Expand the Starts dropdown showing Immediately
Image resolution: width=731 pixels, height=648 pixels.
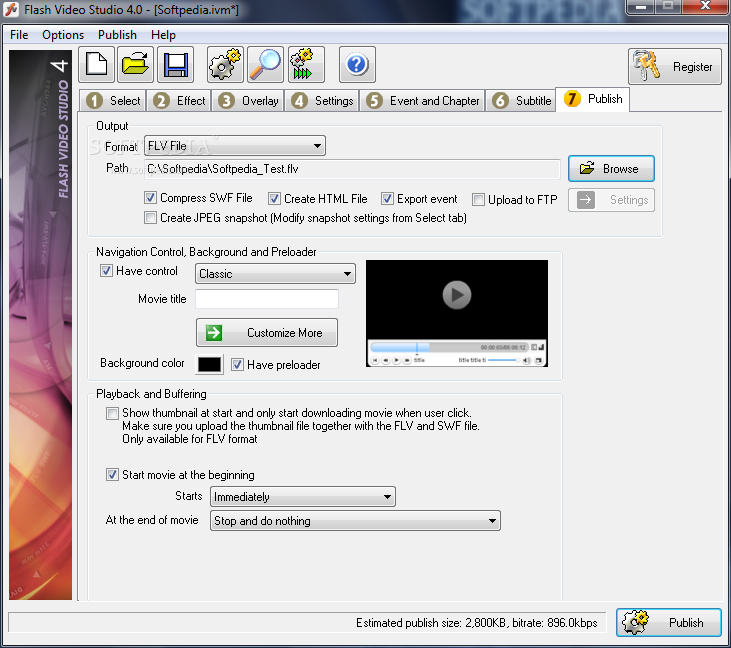(x=303, y=496)
